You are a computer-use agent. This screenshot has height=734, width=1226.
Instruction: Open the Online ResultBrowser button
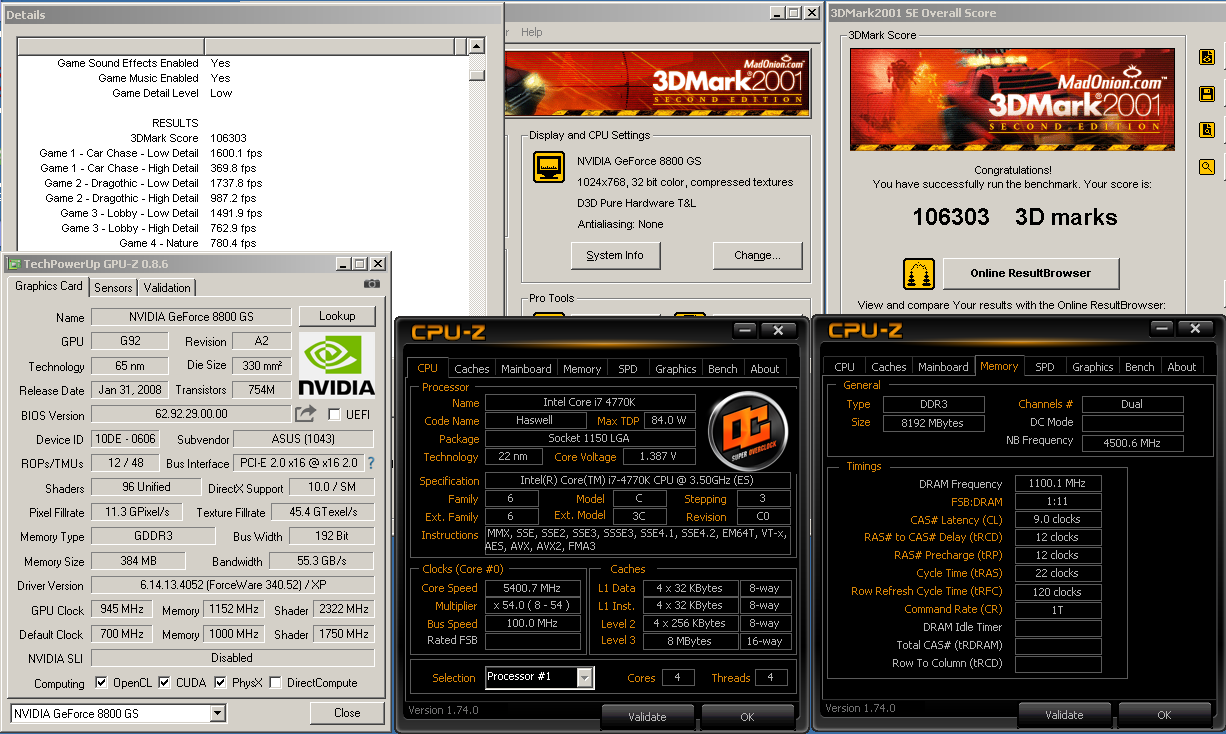click(x=1030, y=273)
